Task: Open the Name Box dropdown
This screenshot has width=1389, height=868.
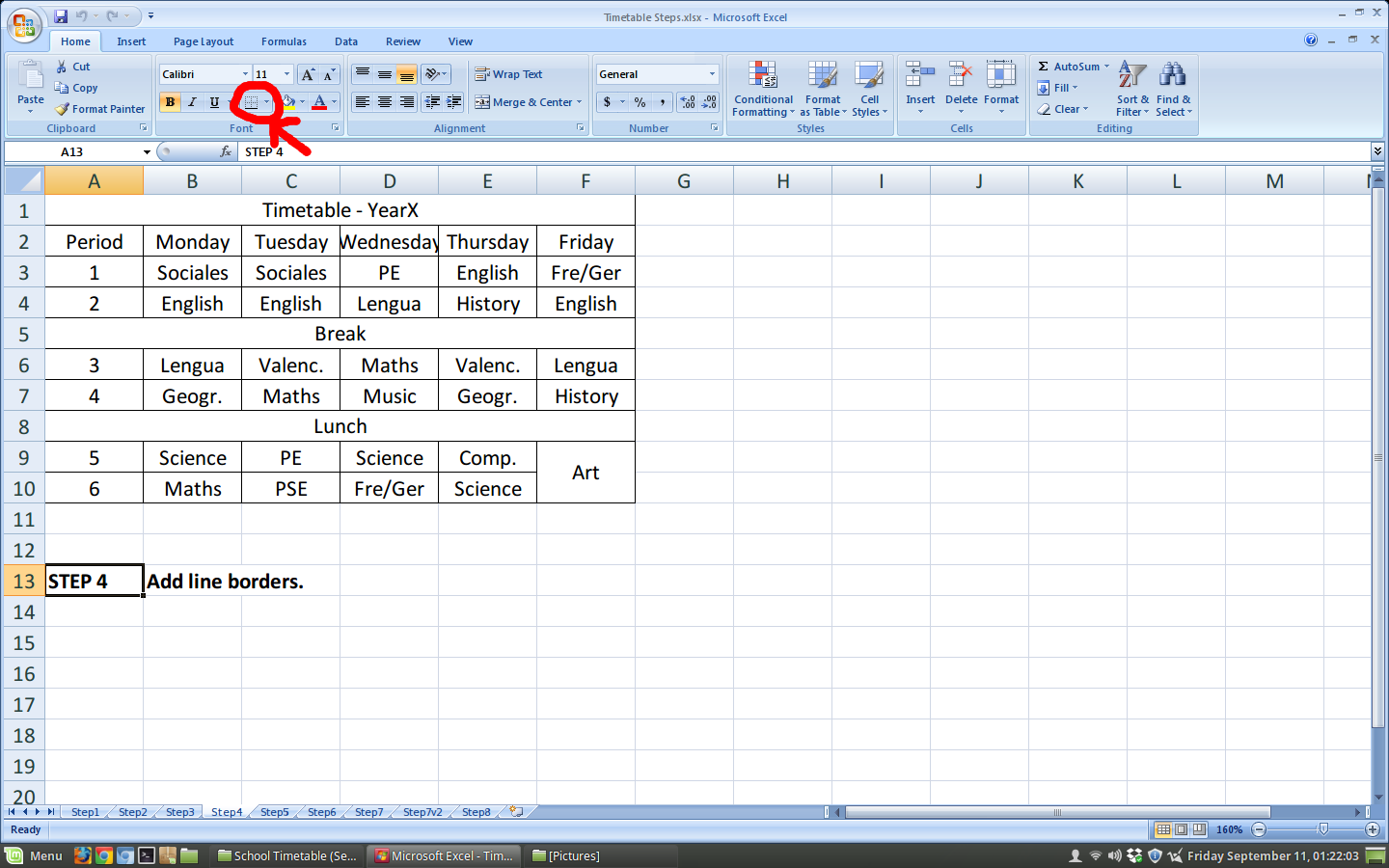Action: pos(147,152)
